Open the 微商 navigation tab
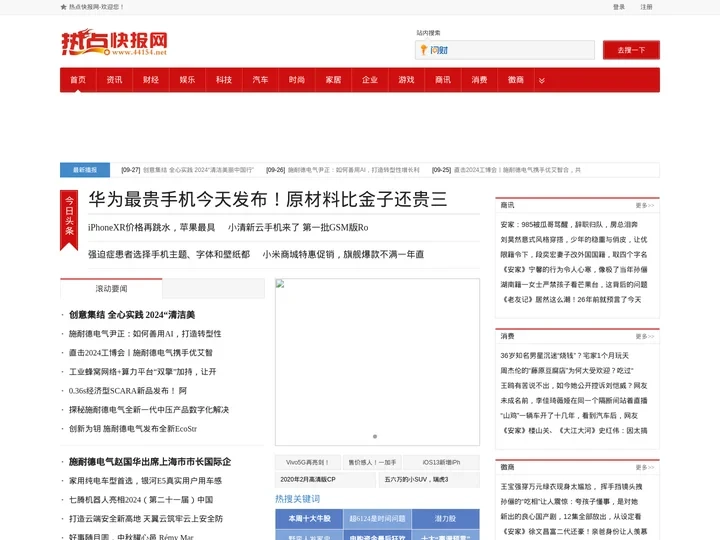The height and width of the screenshot is (540, 720). pos(516,80)
